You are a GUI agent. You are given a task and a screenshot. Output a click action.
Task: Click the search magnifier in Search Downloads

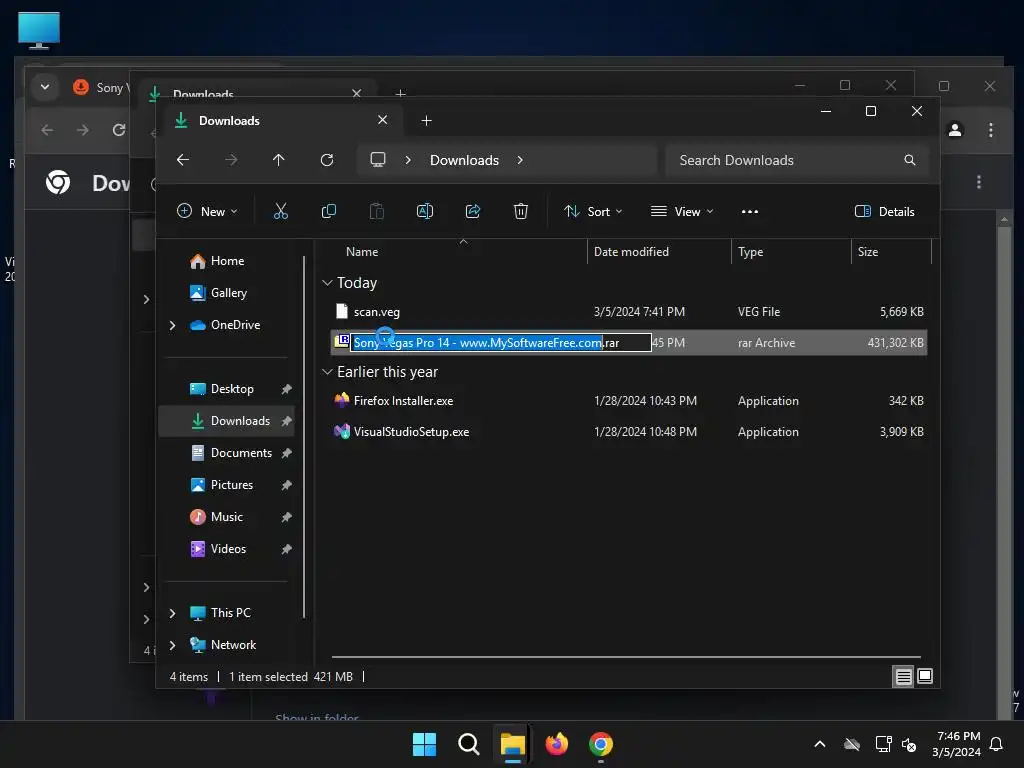tap(910, 160)
